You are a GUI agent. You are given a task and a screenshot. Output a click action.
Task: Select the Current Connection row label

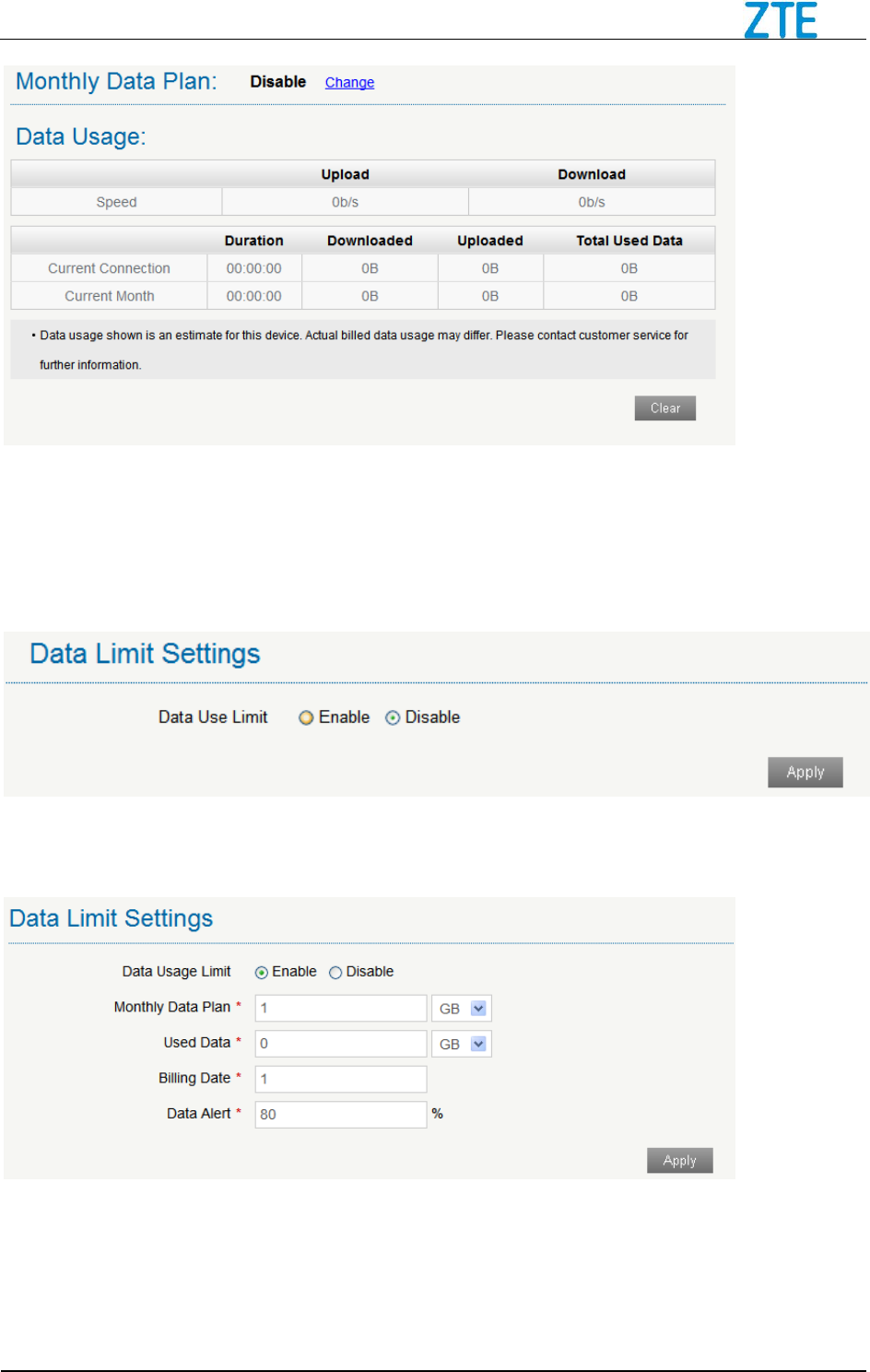click(x=109, y=268)
